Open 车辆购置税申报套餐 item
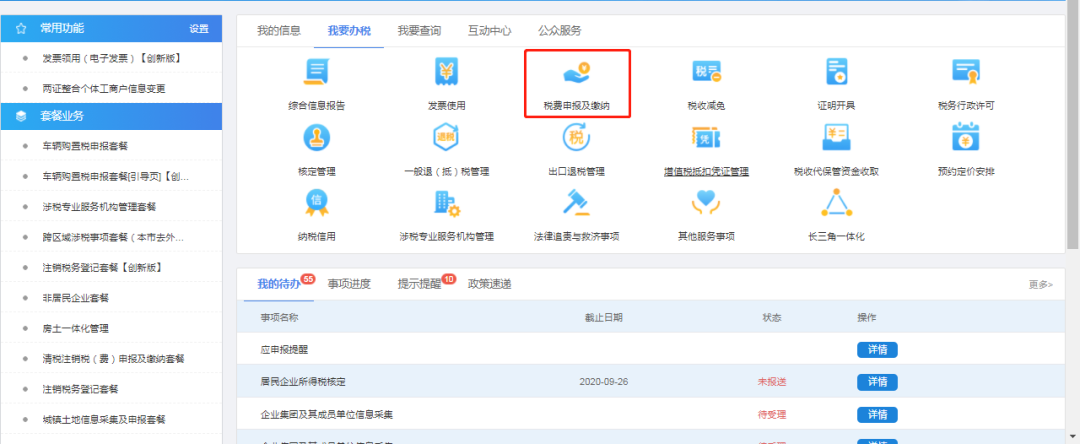 (x=85, y=146)
